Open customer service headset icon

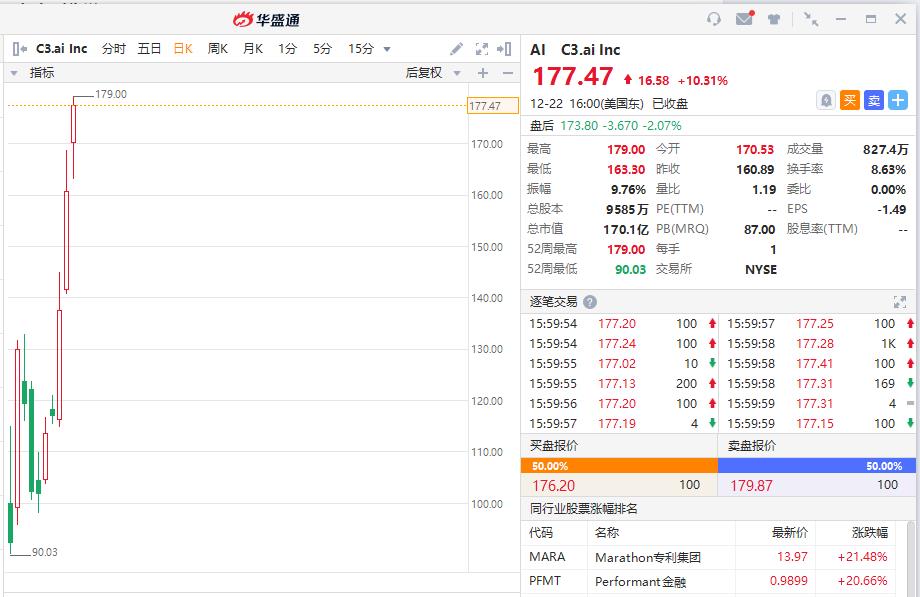point(714,19)
